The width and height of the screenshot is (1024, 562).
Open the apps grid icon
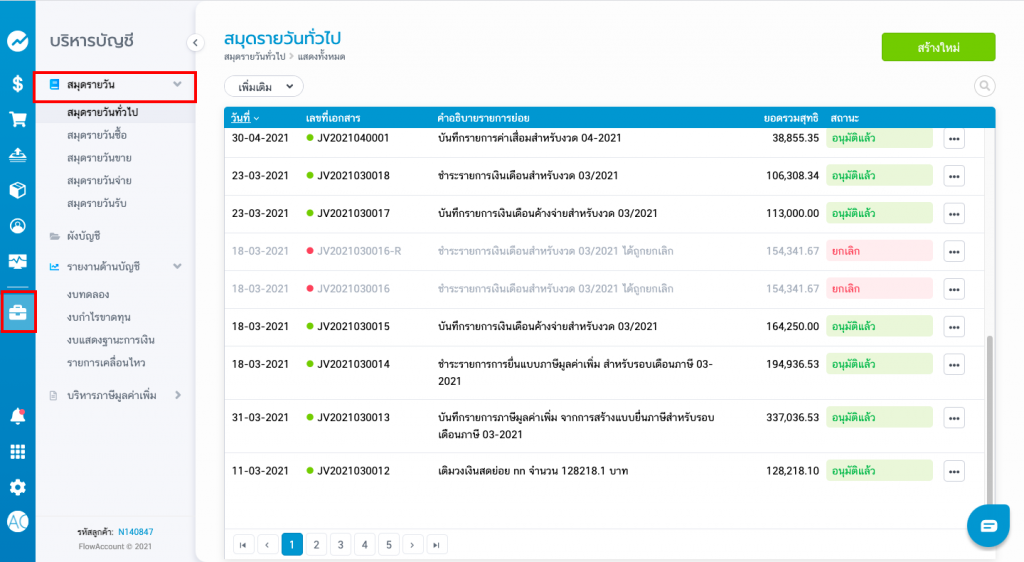click(x=18, y=452)
